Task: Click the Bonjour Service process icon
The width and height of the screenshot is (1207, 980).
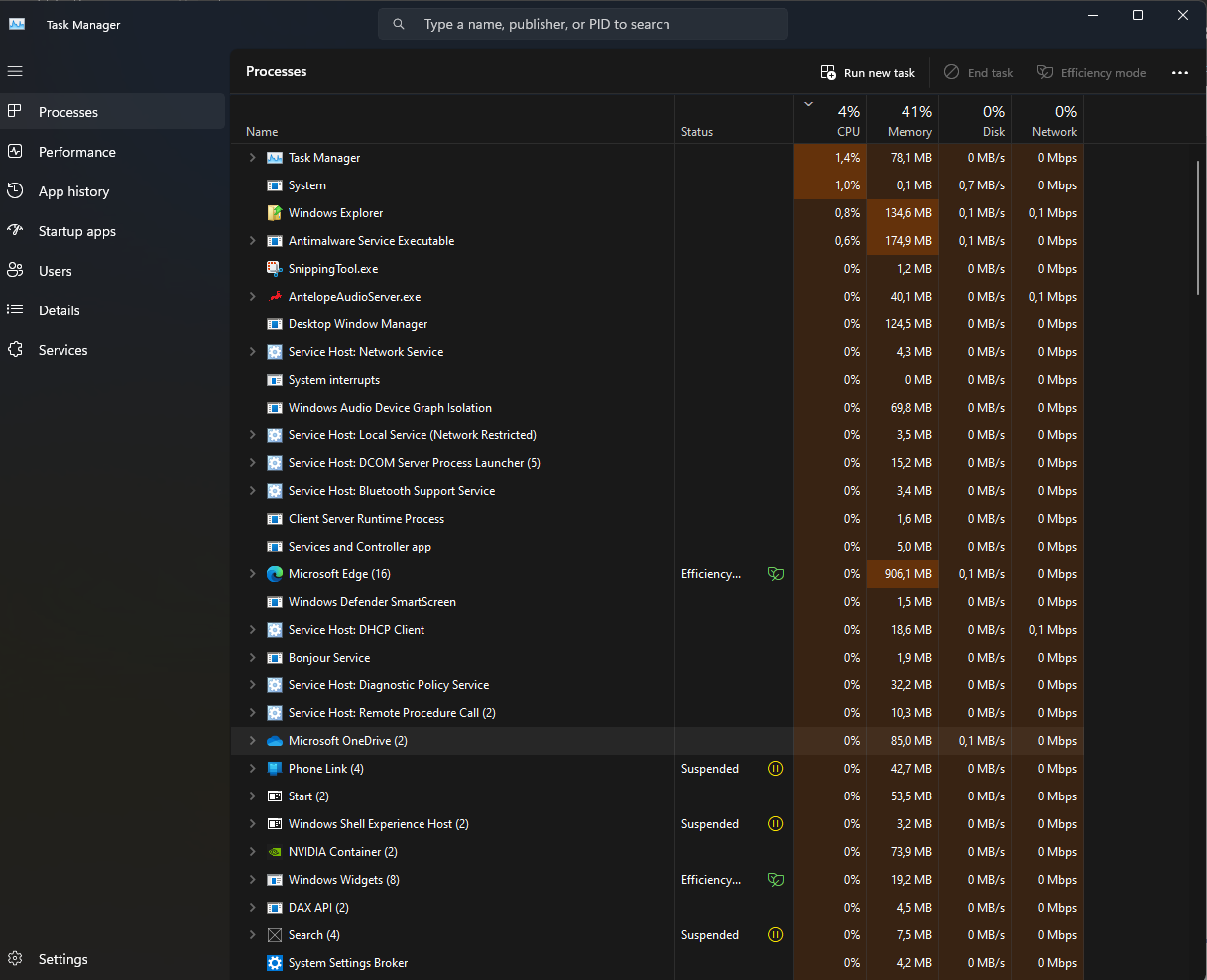Action: point(275,658)
